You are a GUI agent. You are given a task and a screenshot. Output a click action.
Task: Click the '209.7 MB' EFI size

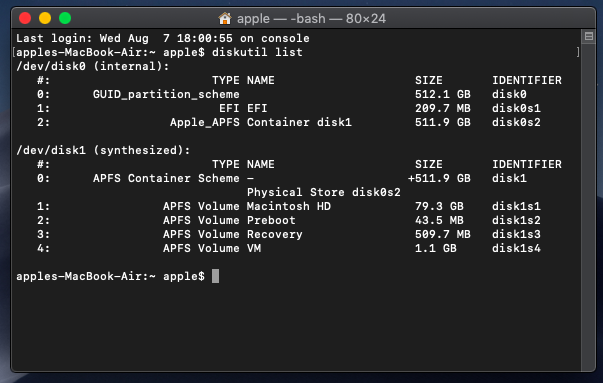click(x=443, y=108)
